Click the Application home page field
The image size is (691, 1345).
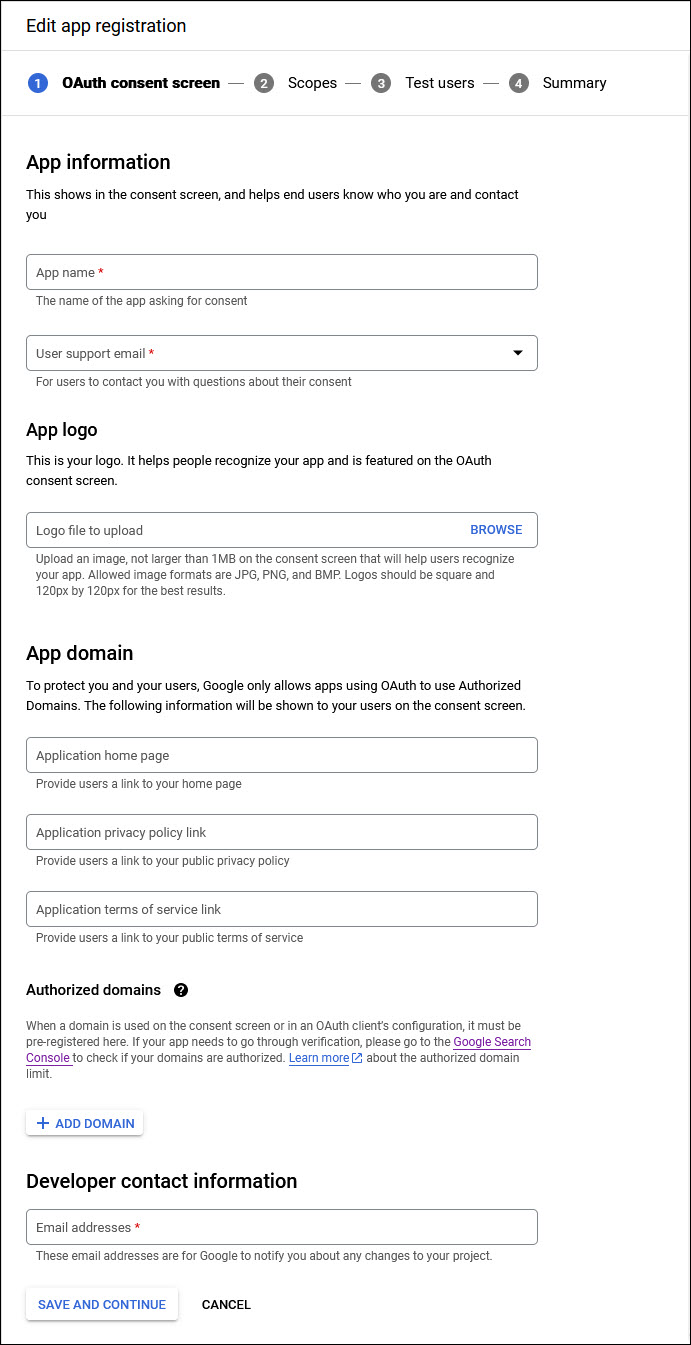[281, 755]
